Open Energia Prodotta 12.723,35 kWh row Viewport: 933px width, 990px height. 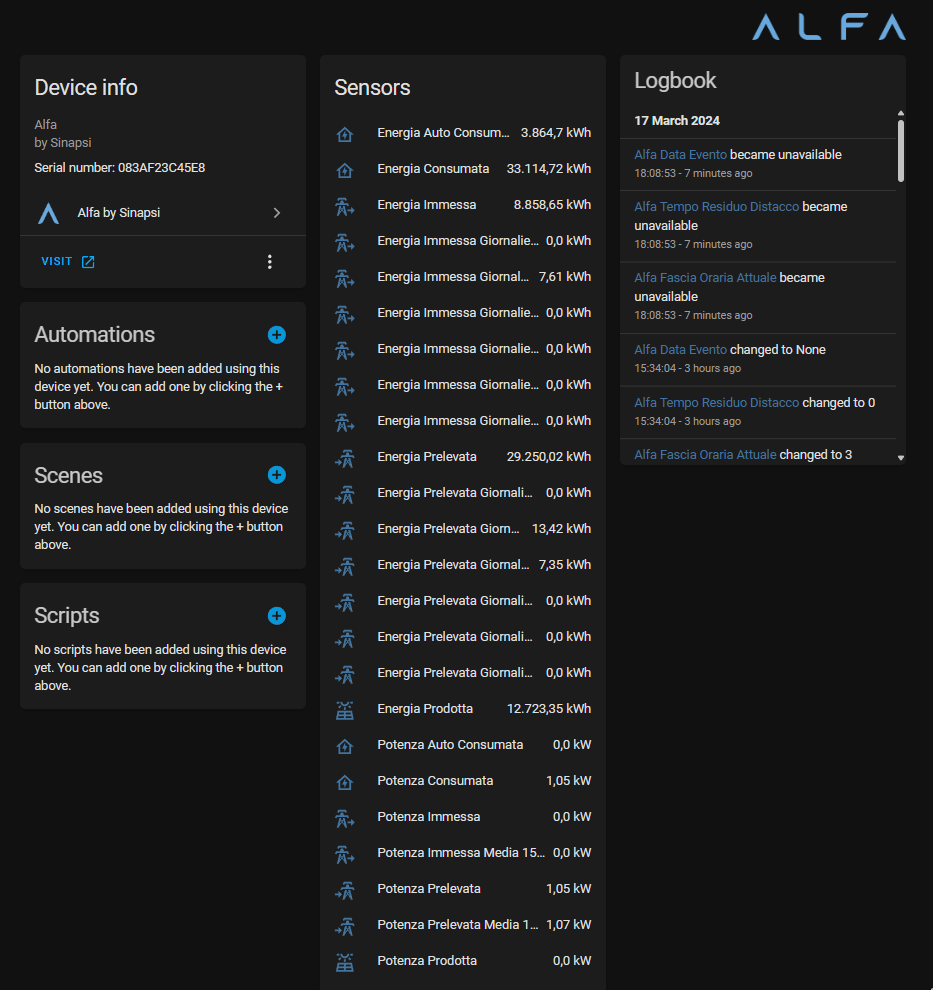[x=463, y=709]
